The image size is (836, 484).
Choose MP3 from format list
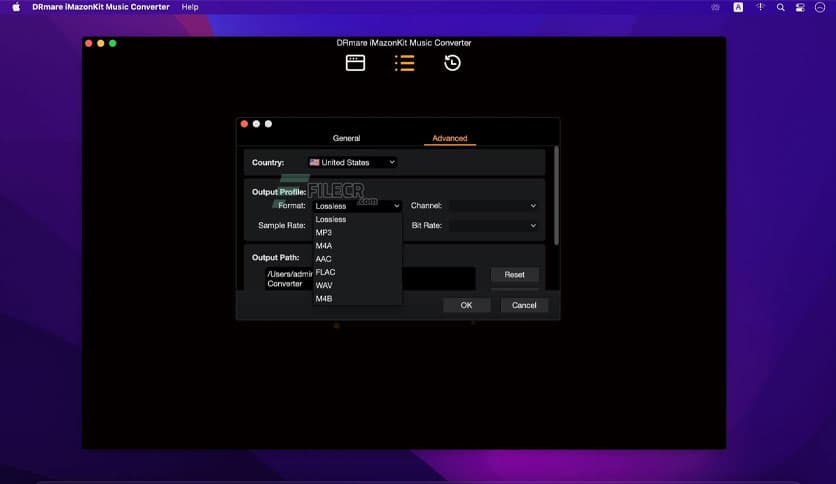357,232
